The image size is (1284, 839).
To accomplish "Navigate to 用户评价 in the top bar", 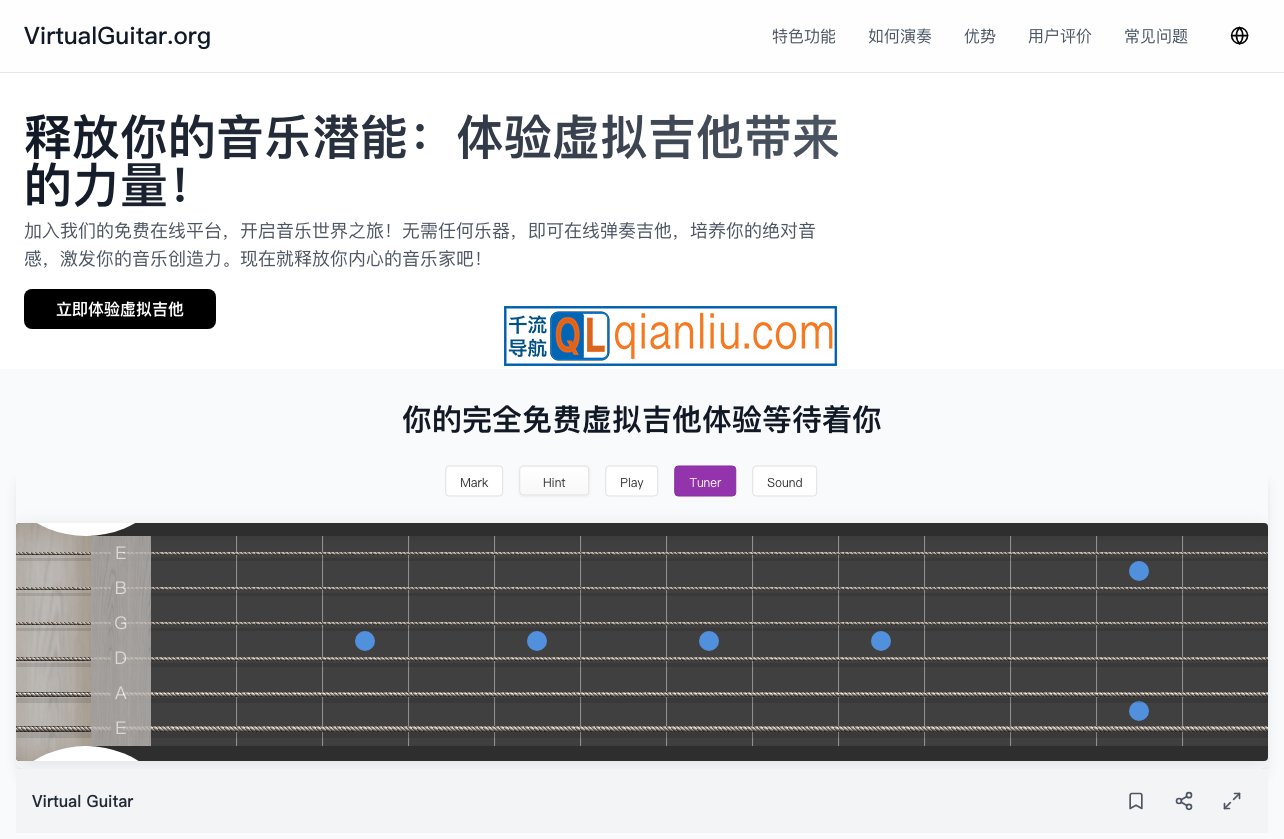I will [x=1059, y=36].
